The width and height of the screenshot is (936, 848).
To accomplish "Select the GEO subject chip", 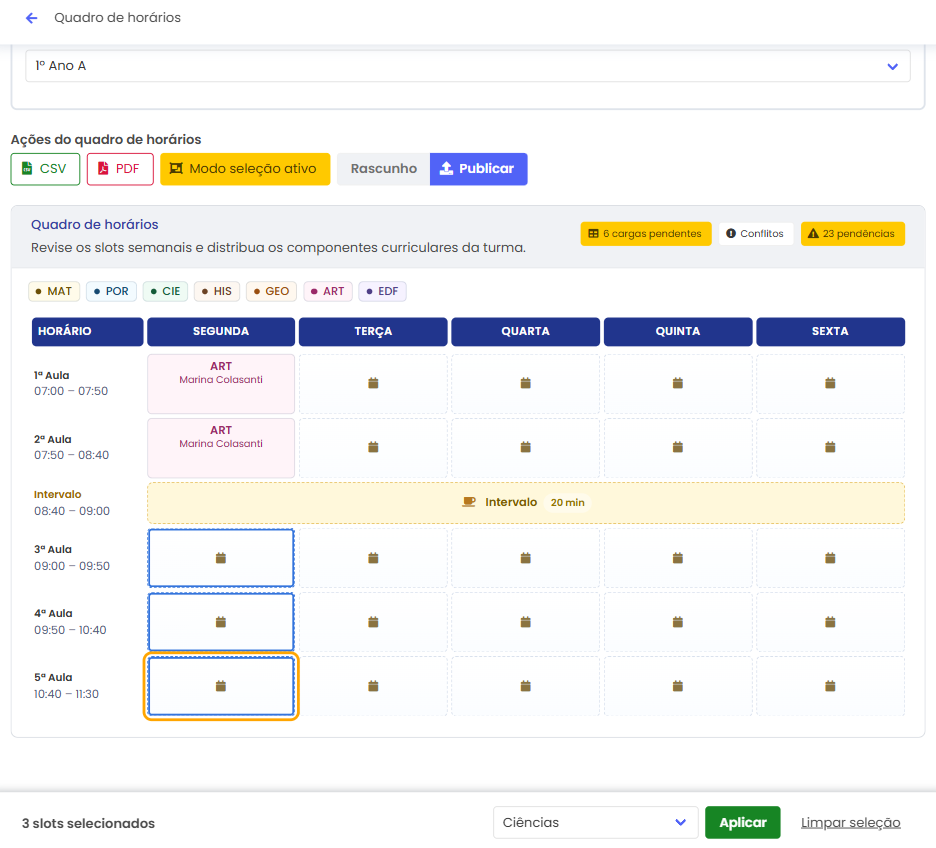I will click(x=272, y=291).
